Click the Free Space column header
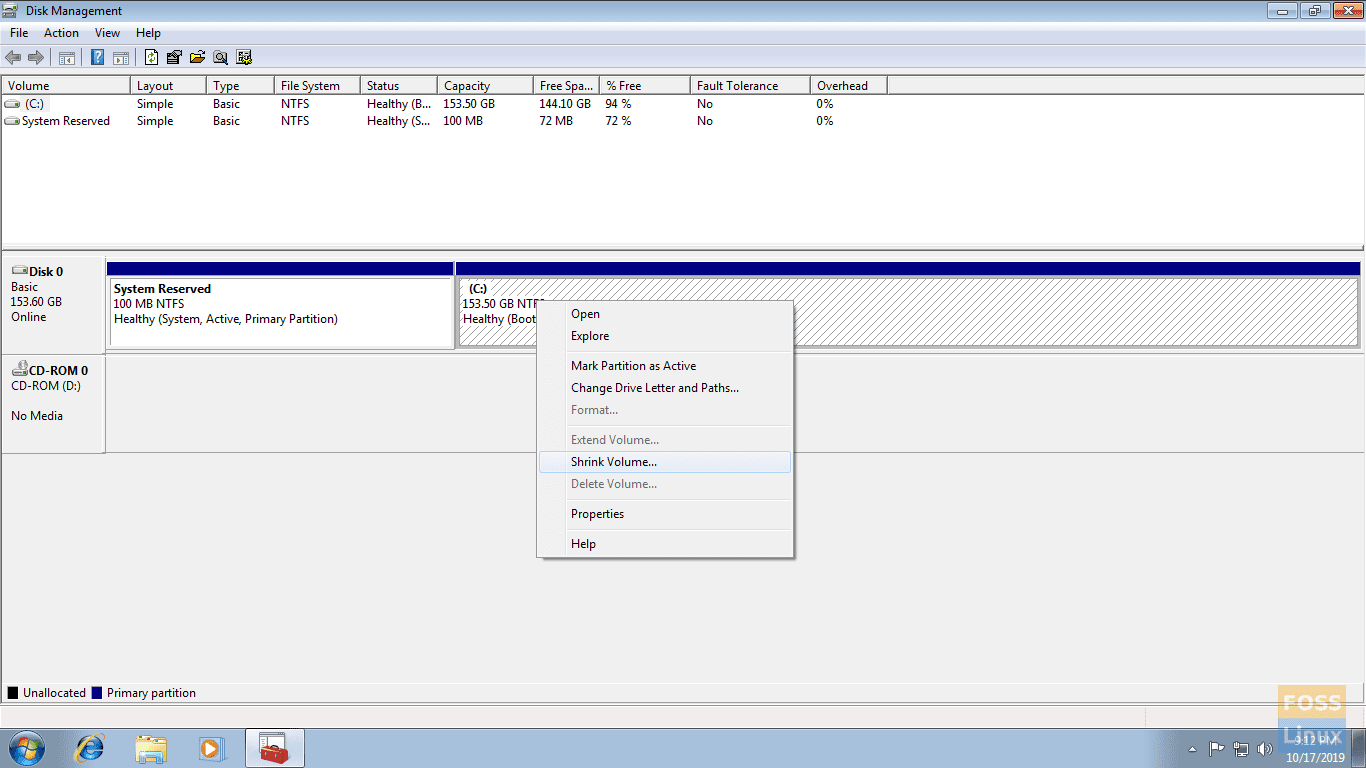 (x=567, y=86)
